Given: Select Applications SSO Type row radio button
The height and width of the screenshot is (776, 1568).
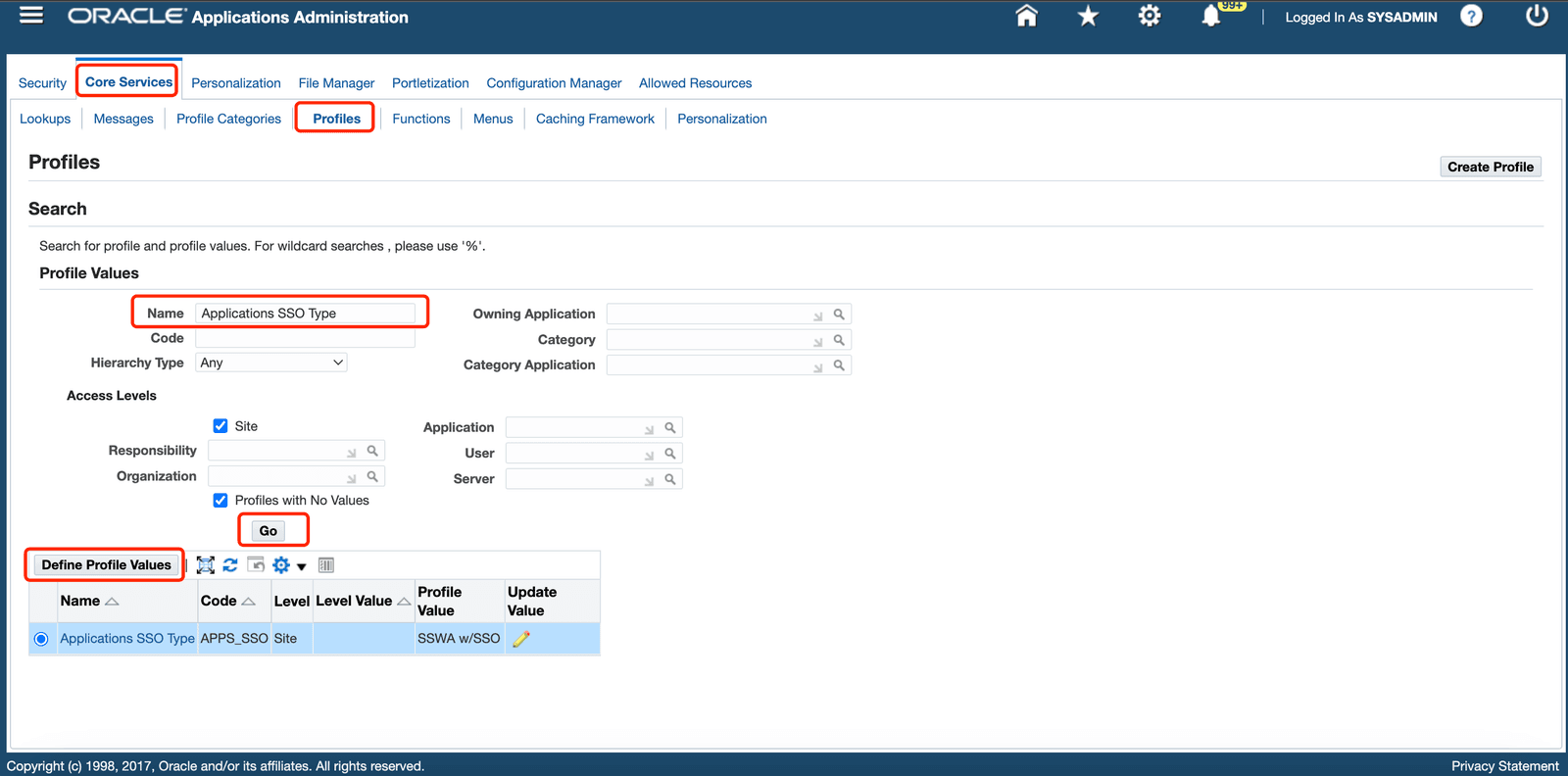Looking at the screenshot, I should (x=41, y=639).
